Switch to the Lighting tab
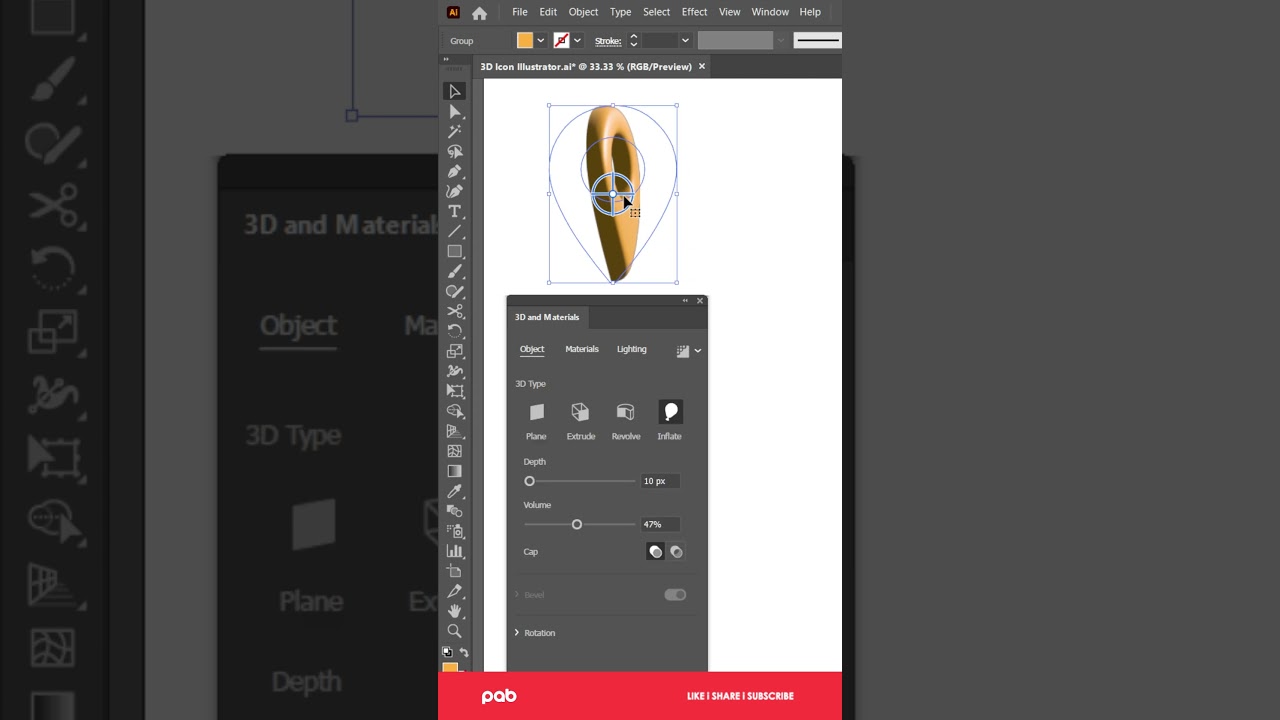This screenshot has height=720, width=1280. tap(632, 349)
